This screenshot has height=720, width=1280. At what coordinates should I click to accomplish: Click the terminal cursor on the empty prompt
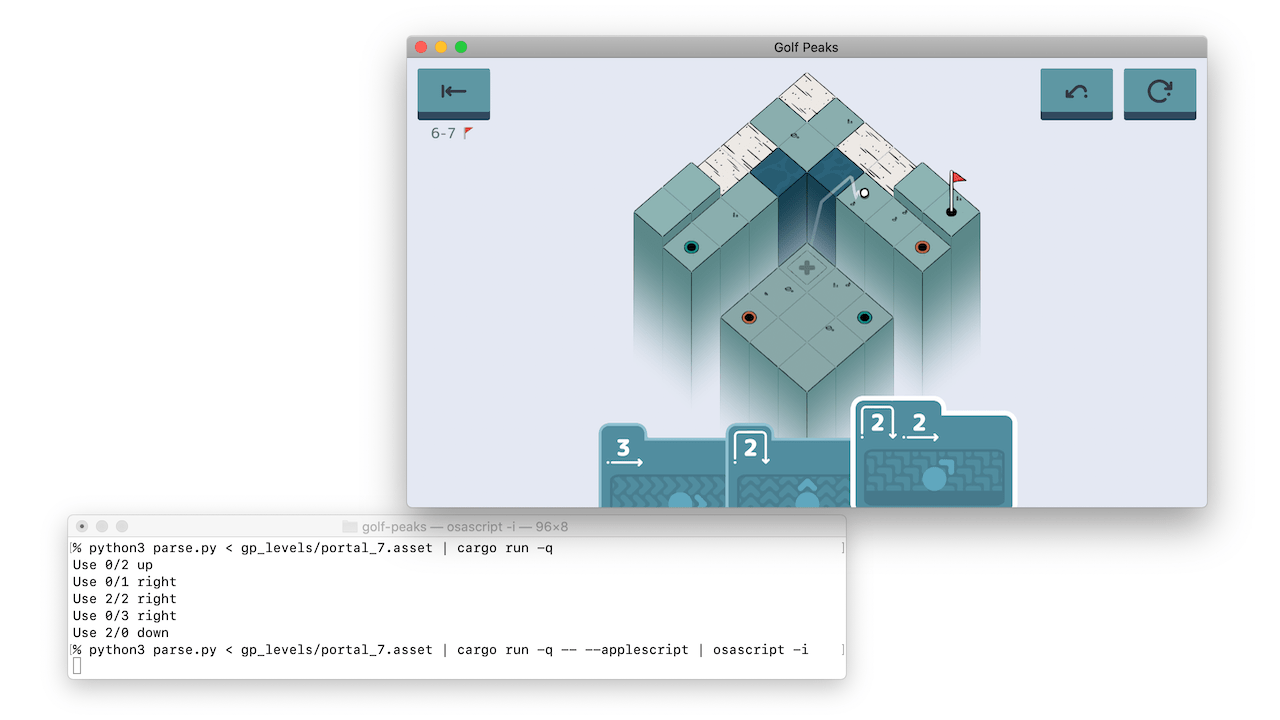tap(77, 666)
